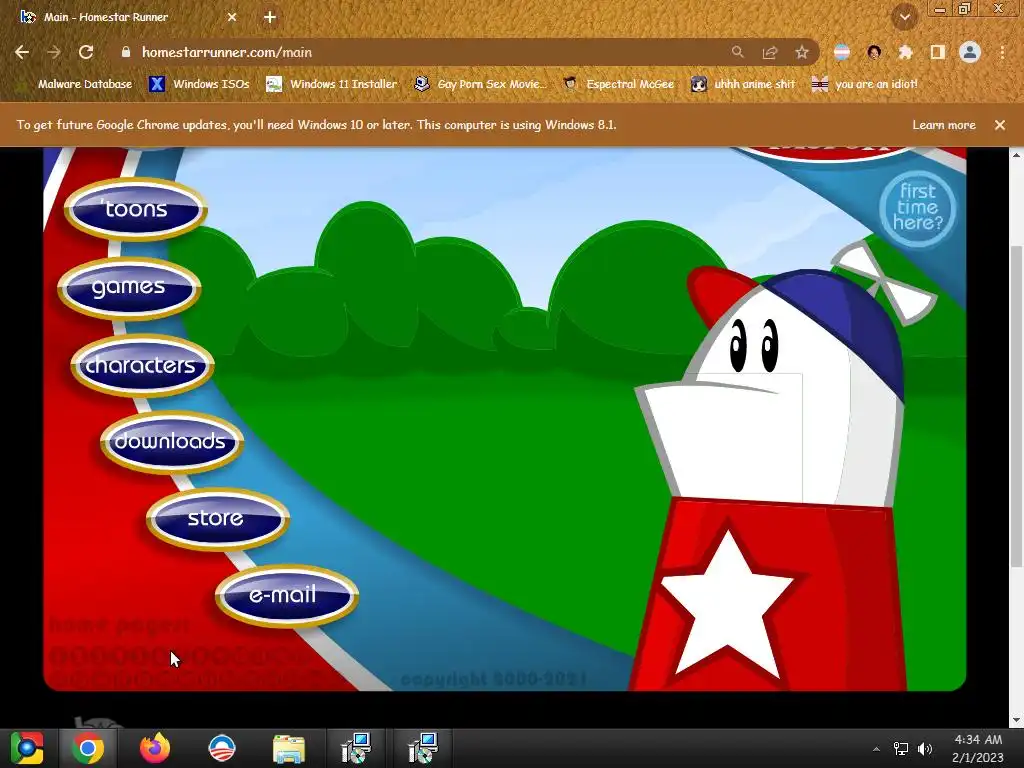Launch Firefox from the taskbar
The height and width of the screenshot is (768, 1024).
[x=155, y=748]
